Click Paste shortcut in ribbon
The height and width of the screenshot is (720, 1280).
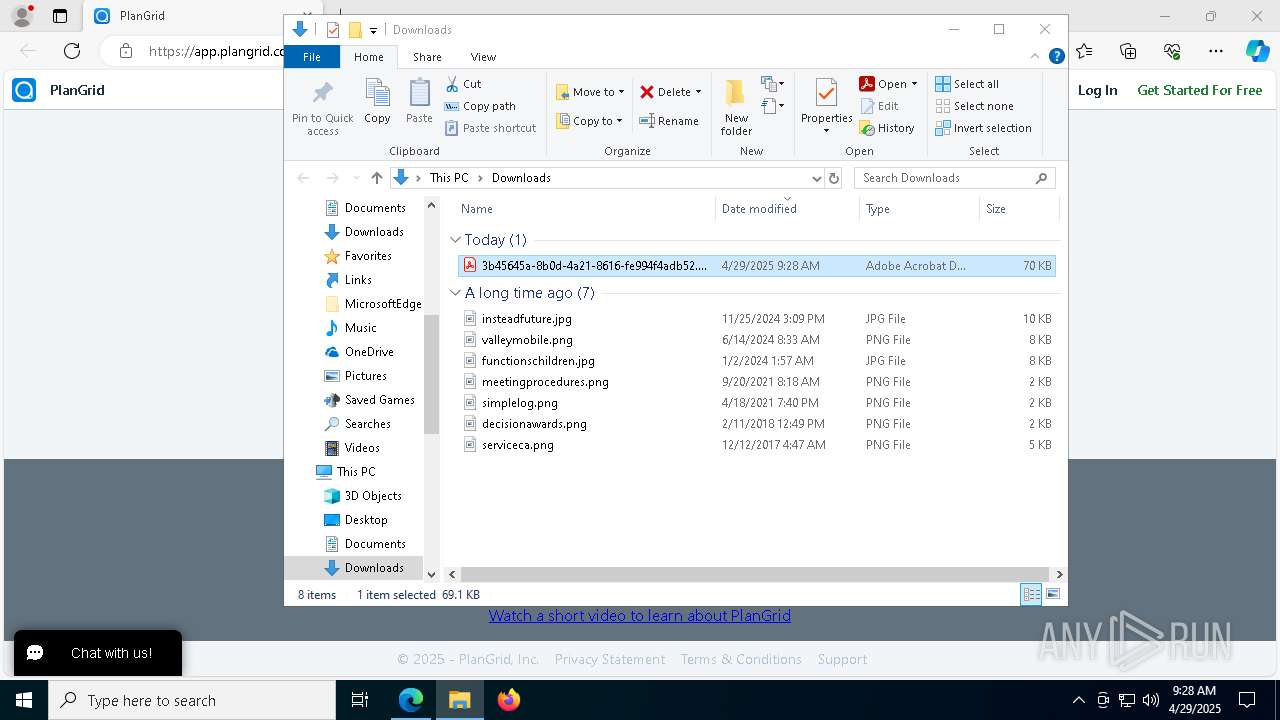coord(490,128)
